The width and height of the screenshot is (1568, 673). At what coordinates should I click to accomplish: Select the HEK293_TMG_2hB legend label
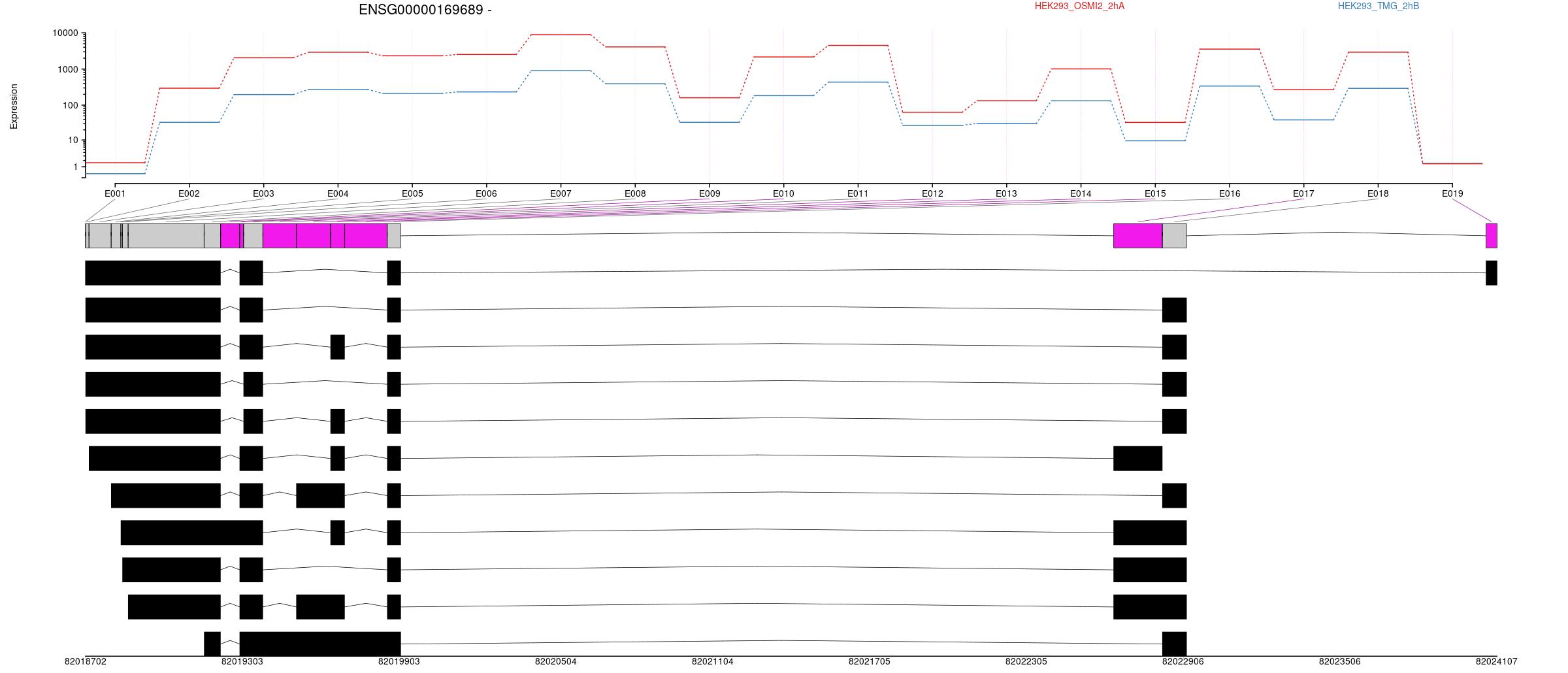tap(1379, 6)
